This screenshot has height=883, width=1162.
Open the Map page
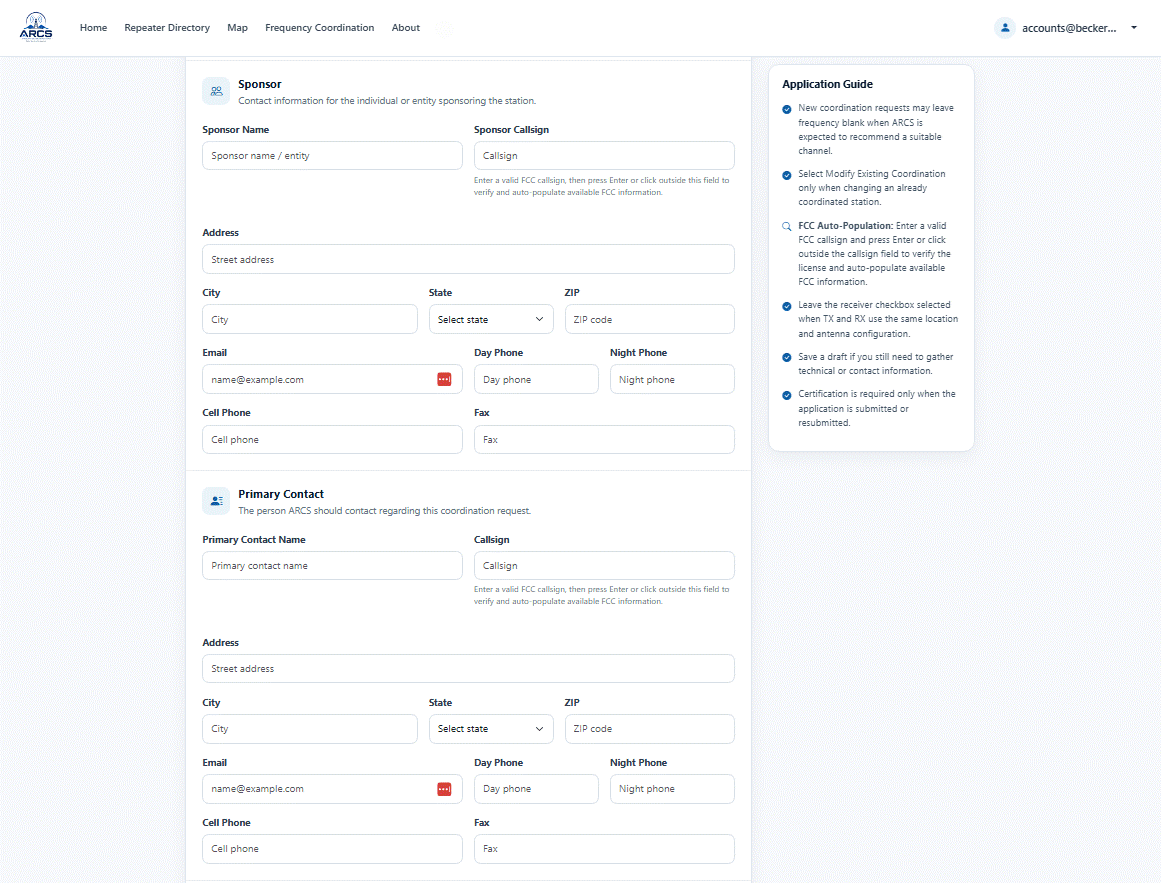(x=237, y=28)
